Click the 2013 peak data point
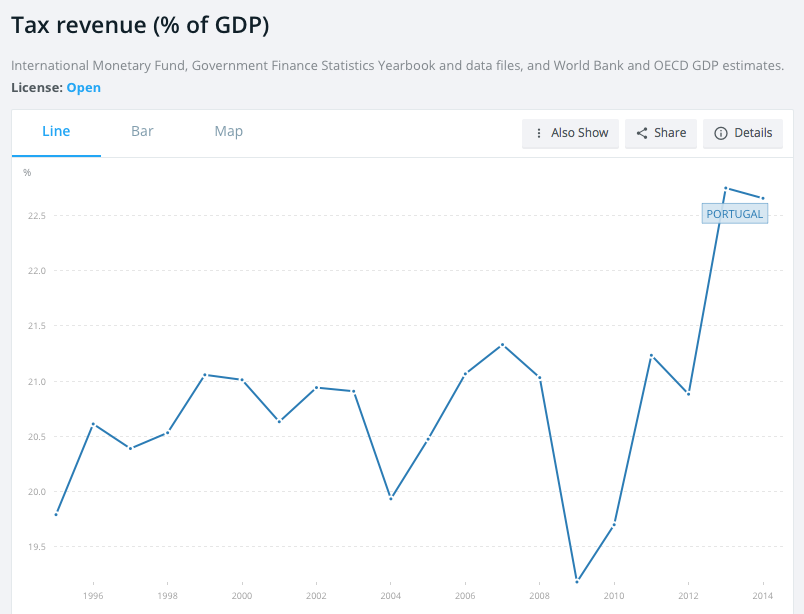Screen dimensions: 804x614 coord(726,188)
